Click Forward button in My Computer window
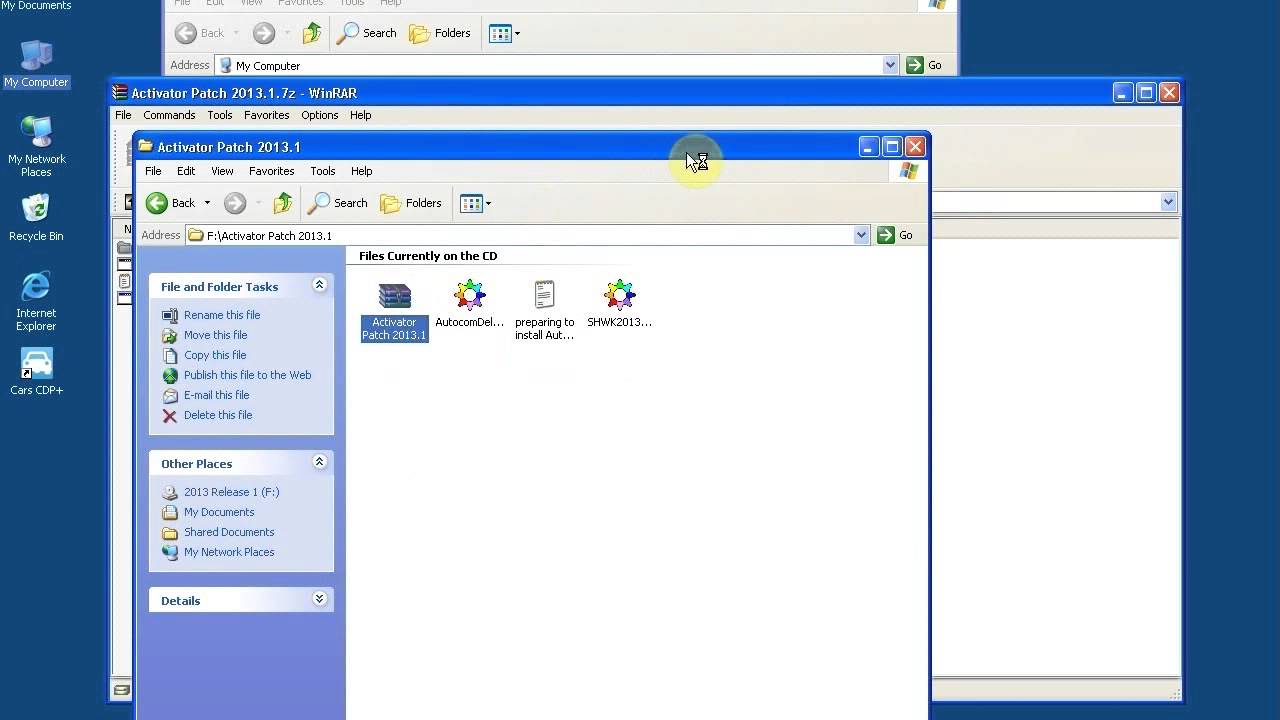1280x720 pixels. (264, 33)
